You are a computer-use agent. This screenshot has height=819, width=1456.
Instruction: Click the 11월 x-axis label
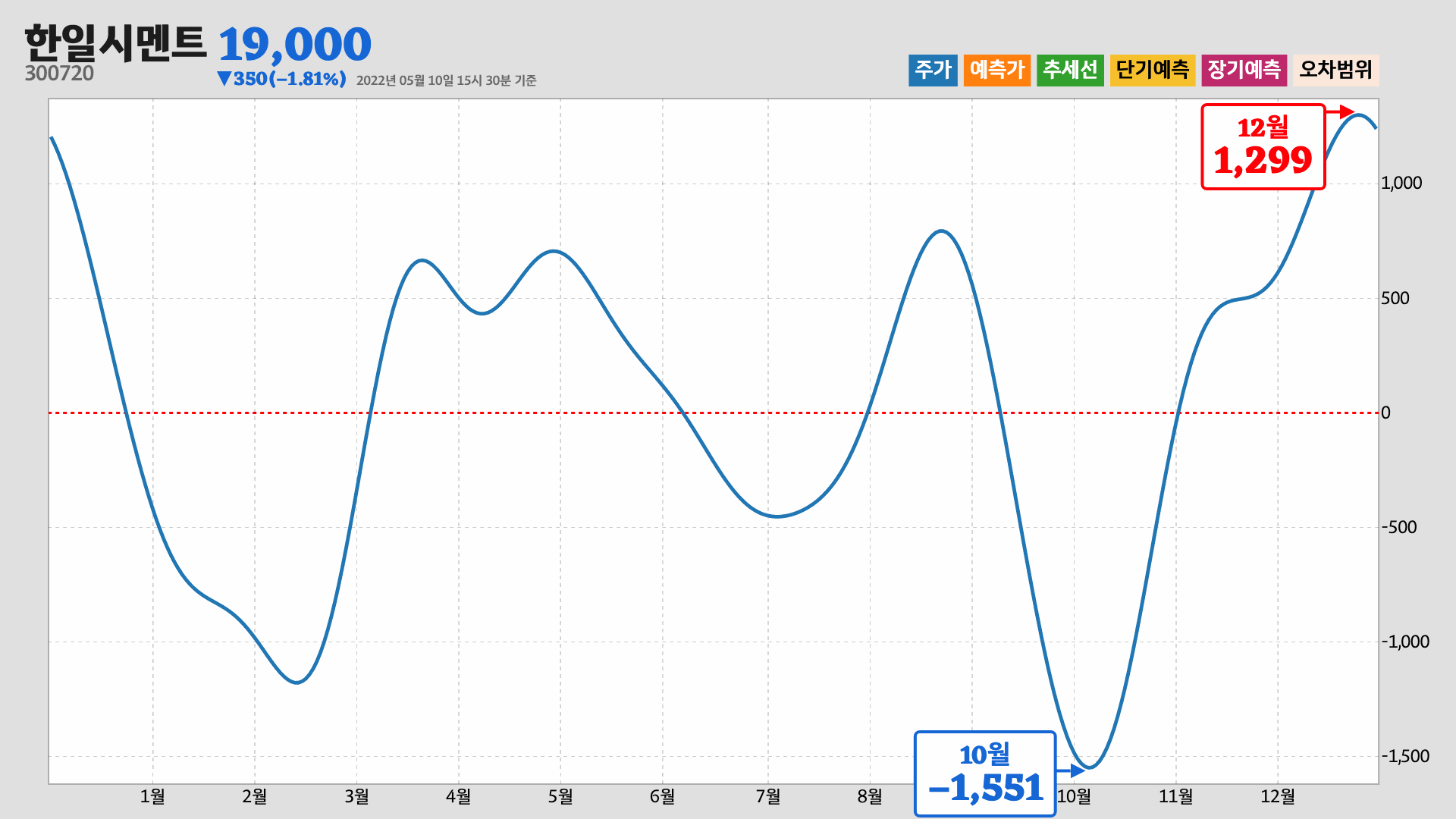coord(1176,796)
